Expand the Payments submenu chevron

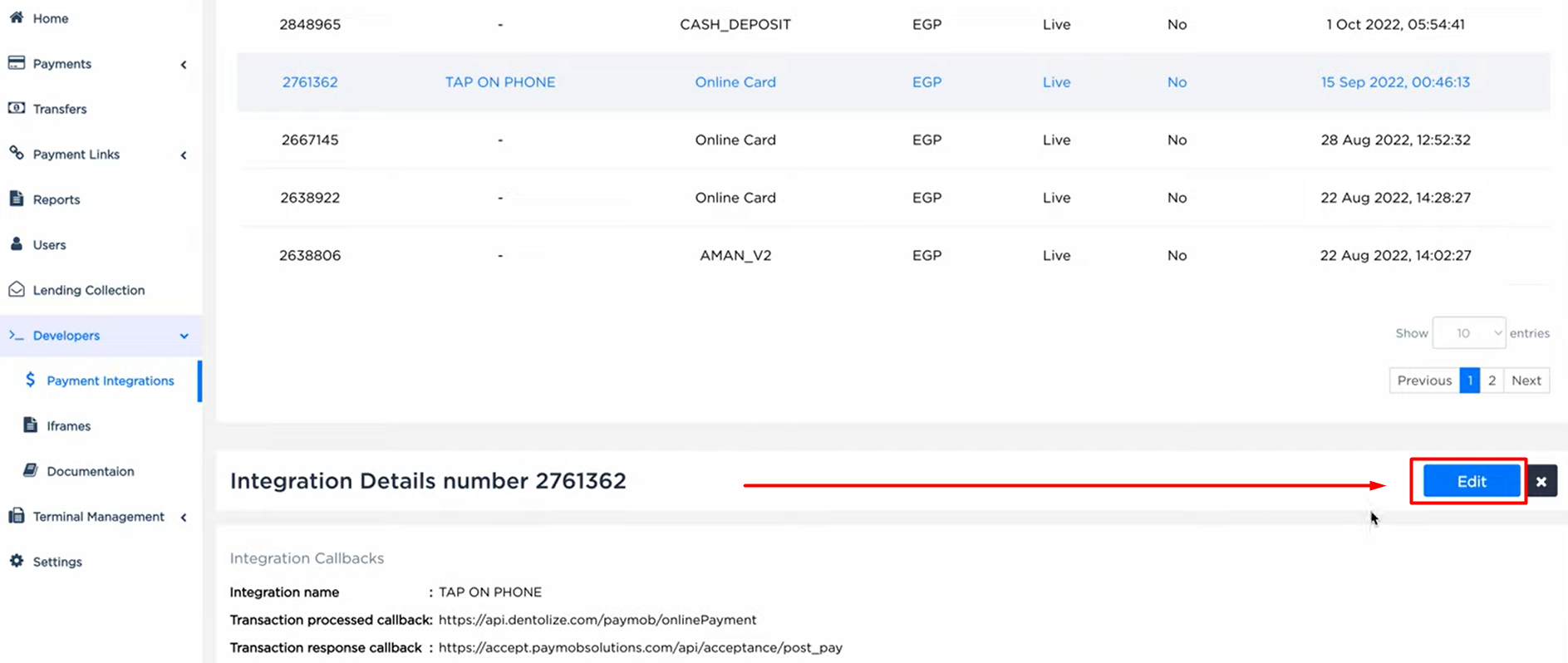[x=184, y=64]
